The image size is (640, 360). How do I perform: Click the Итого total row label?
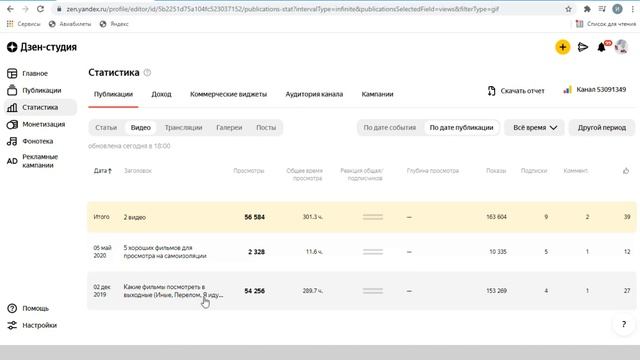[x=101, y=217]
